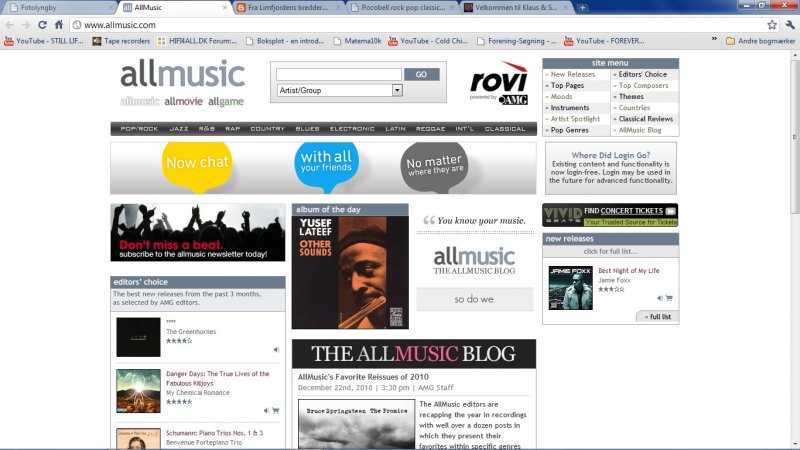The image size is (800, 450).
Task: Open R&B genre in nav bar
Action: [207, 129]
